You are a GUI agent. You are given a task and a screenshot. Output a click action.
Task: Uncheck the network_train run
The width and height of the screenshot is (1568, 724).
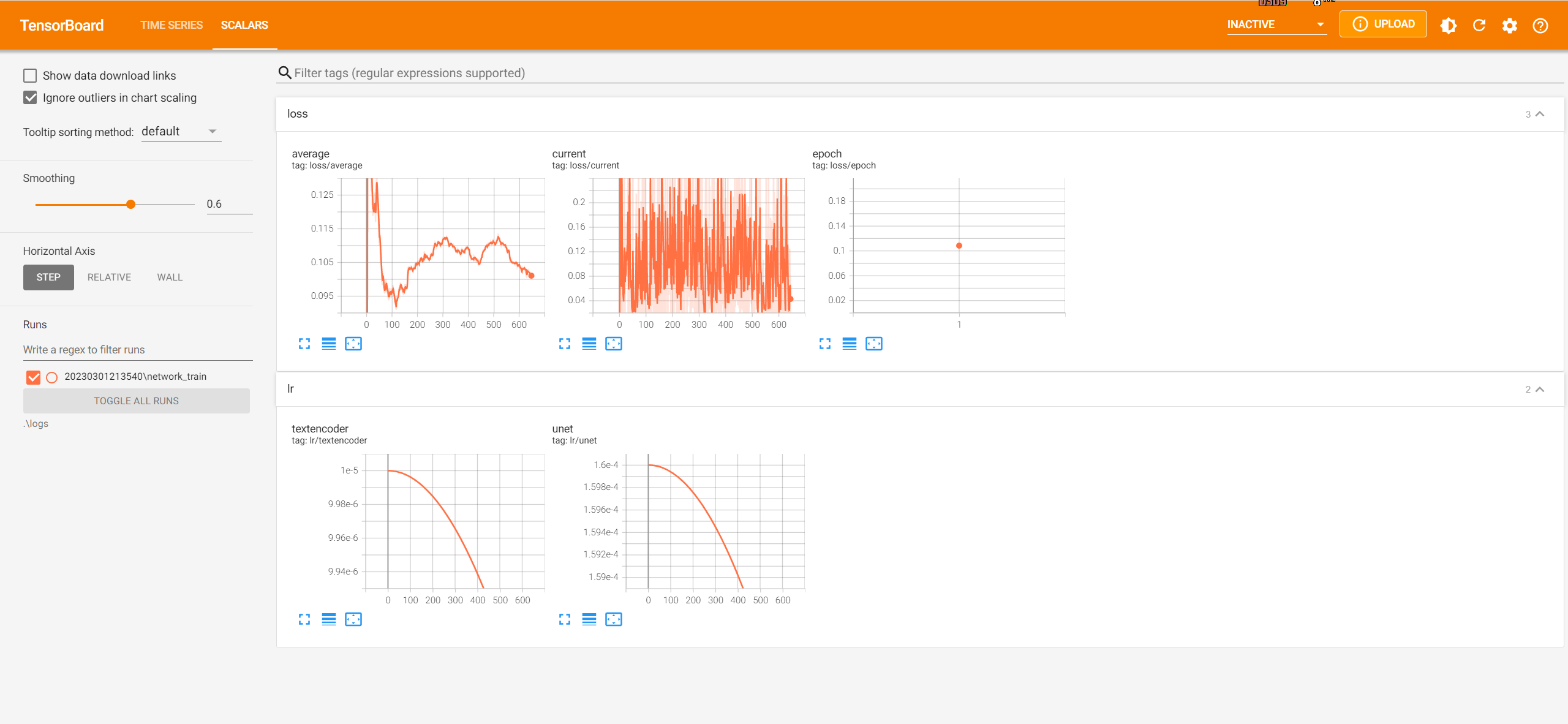(x=33, y=377)
